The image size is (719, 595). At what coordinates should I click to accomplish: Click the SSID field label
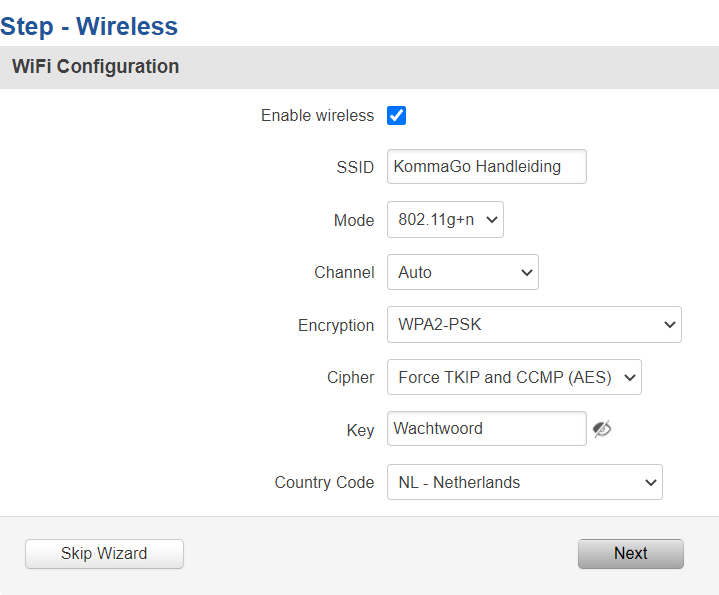pos(355,167)
